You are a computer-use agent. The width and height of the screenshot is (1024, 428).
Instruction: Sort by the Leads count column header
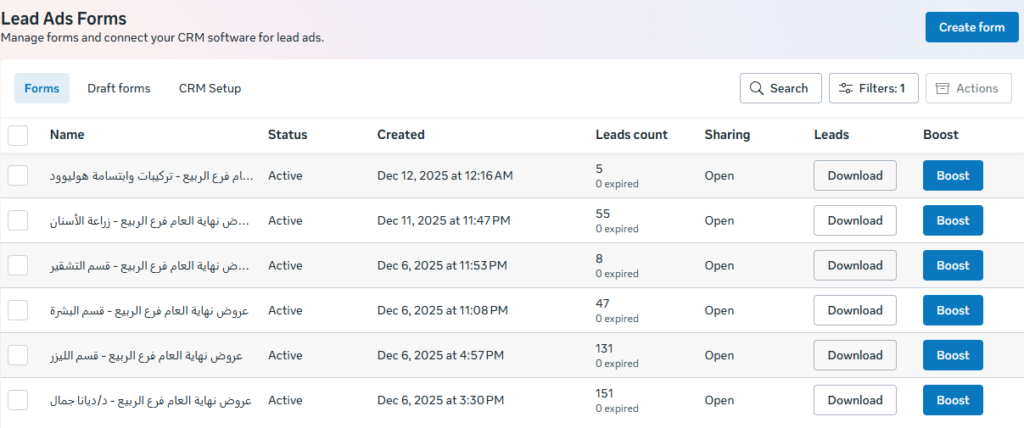[x=631, y=134]
